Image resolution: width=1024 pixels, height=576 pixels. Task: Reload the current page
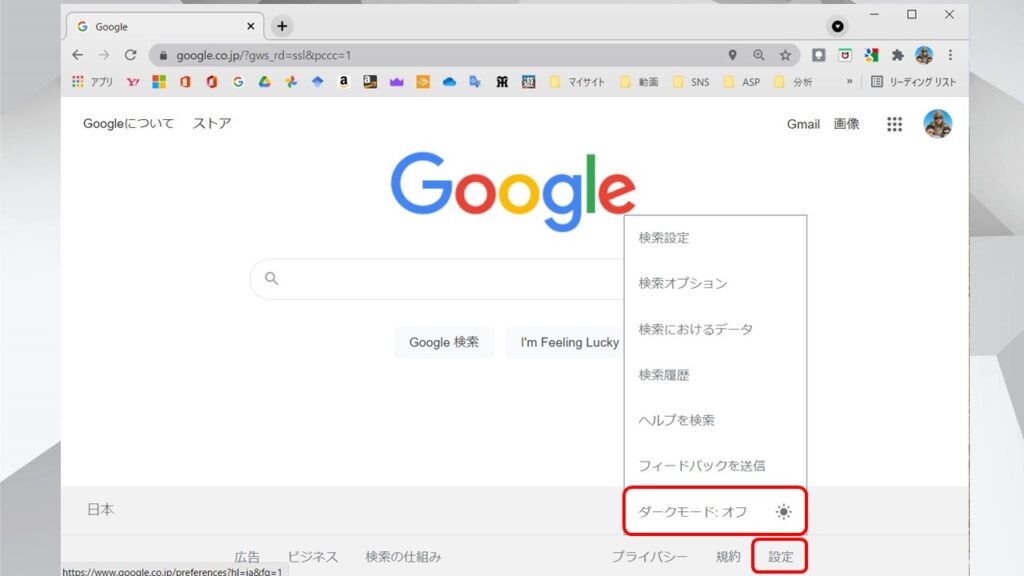coord(131,55)
